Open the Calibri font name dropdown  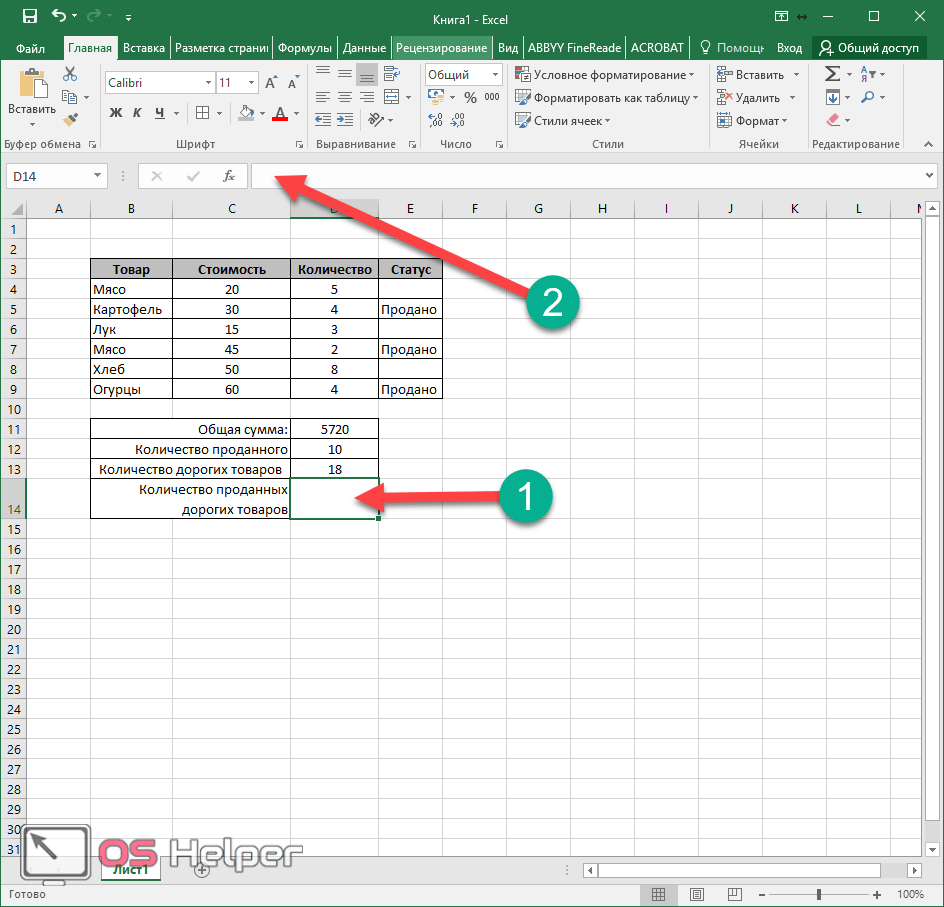(208, 83)
